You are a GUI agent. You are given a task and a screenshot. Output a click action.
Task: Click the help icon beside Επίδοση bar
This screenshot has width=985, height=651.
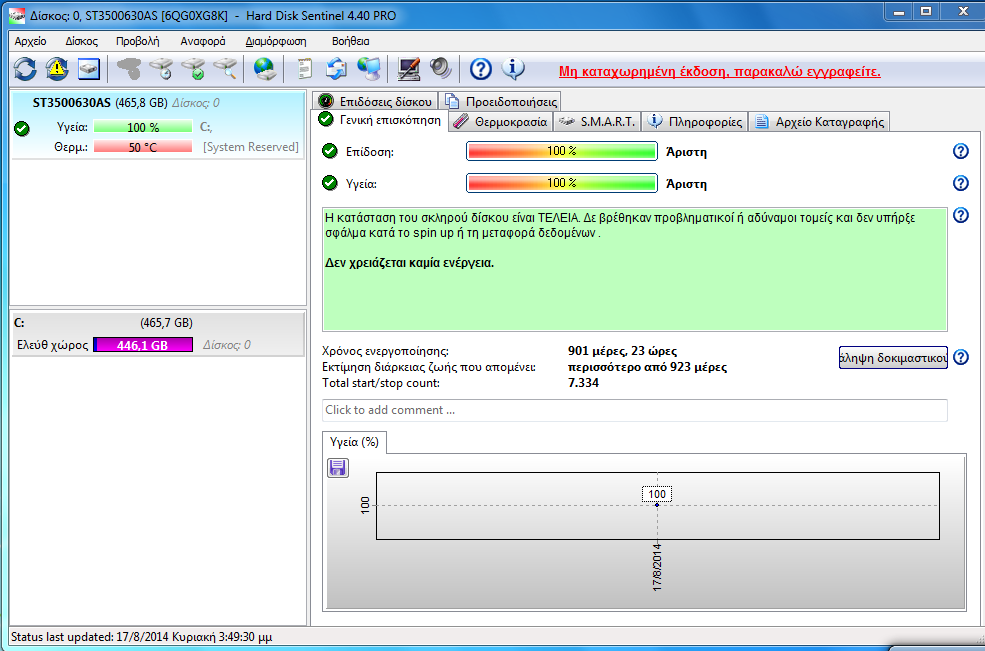961,151
